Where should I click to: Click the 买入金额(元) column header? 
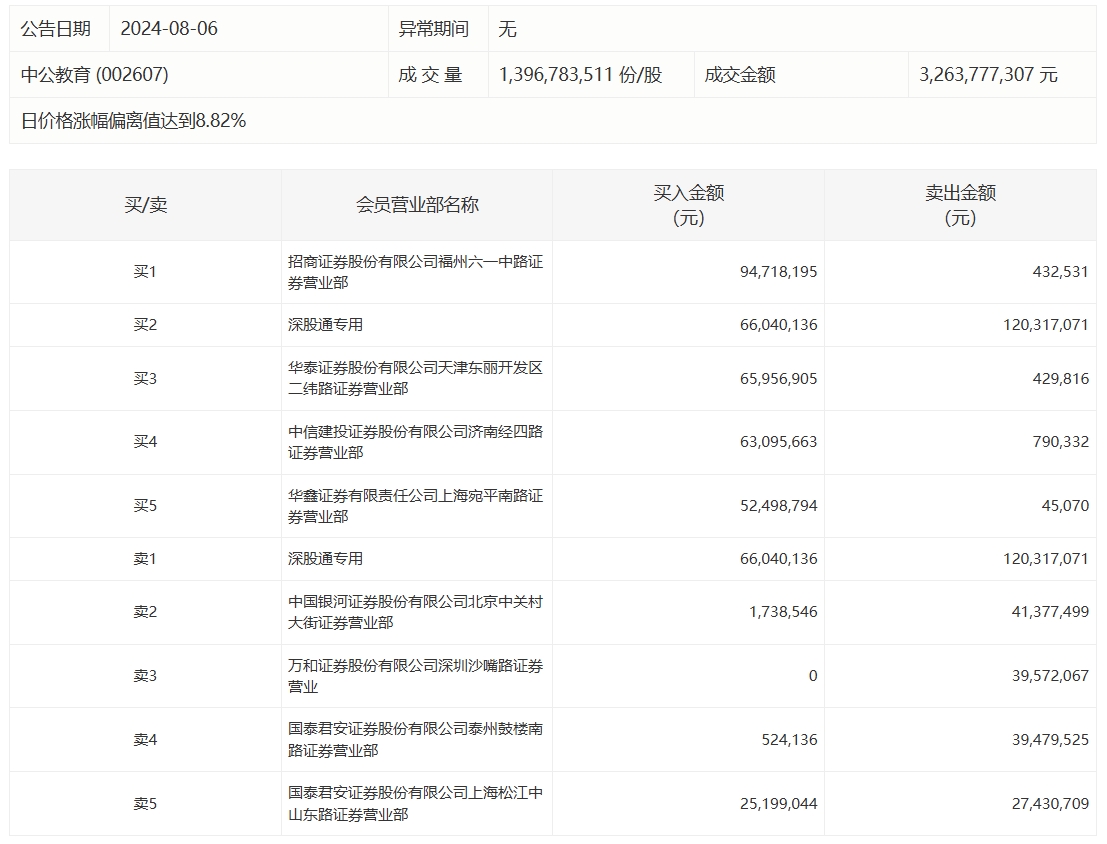688,205
